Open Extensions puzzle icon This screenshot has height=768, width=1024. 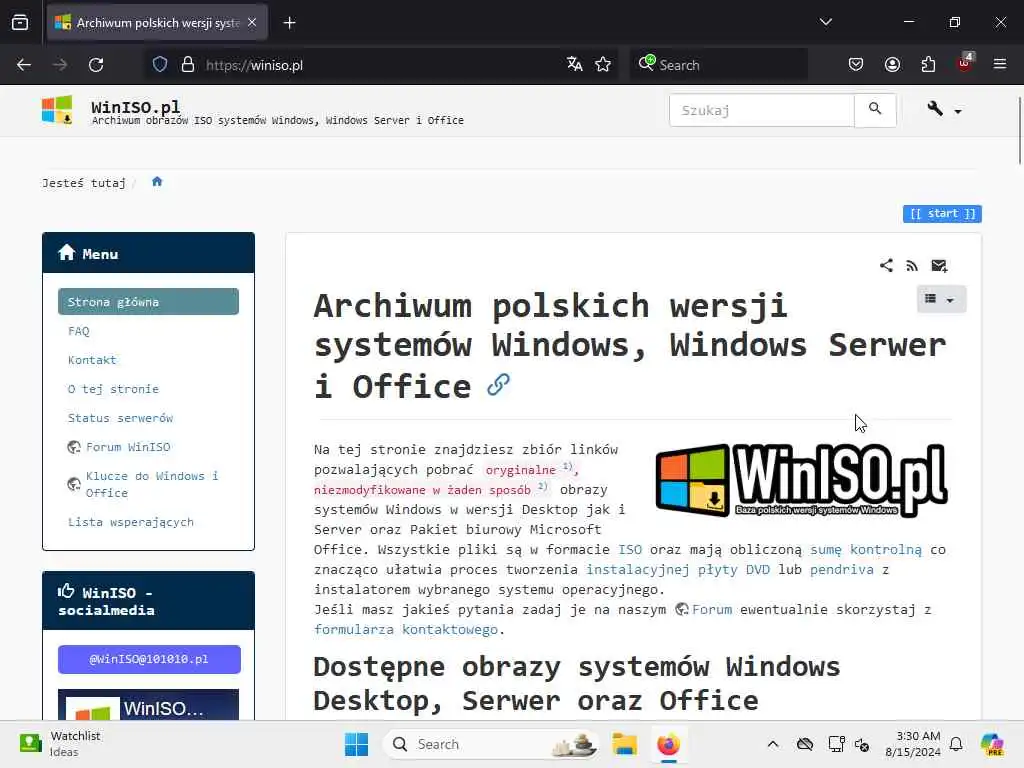click(928, 64)
